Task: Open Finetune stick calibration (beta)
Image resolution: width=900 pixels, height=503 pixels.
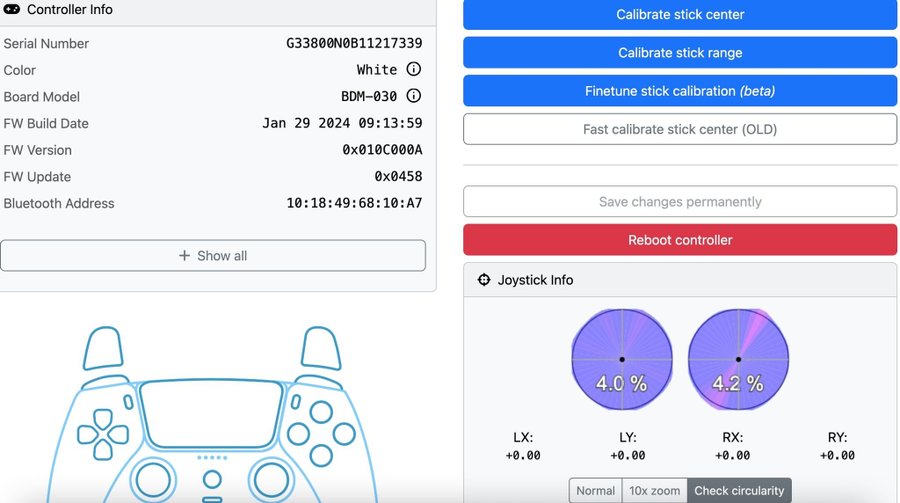Action: coord(680,91)
